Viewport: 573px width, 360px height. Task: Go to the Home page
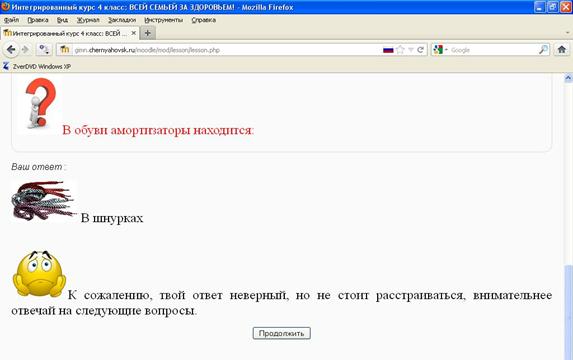(562, 49)
